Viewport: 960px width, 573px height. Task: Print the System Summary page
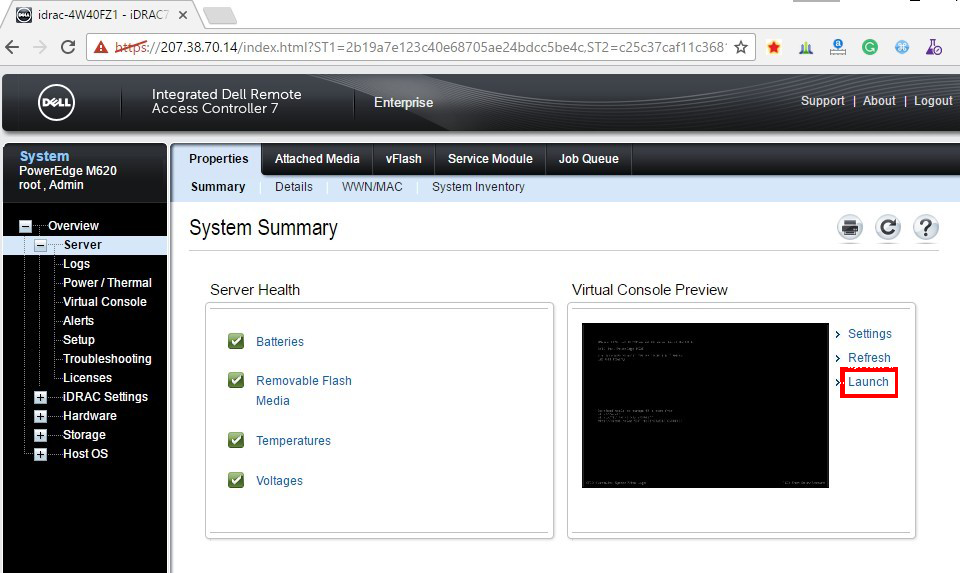point(850,228)
